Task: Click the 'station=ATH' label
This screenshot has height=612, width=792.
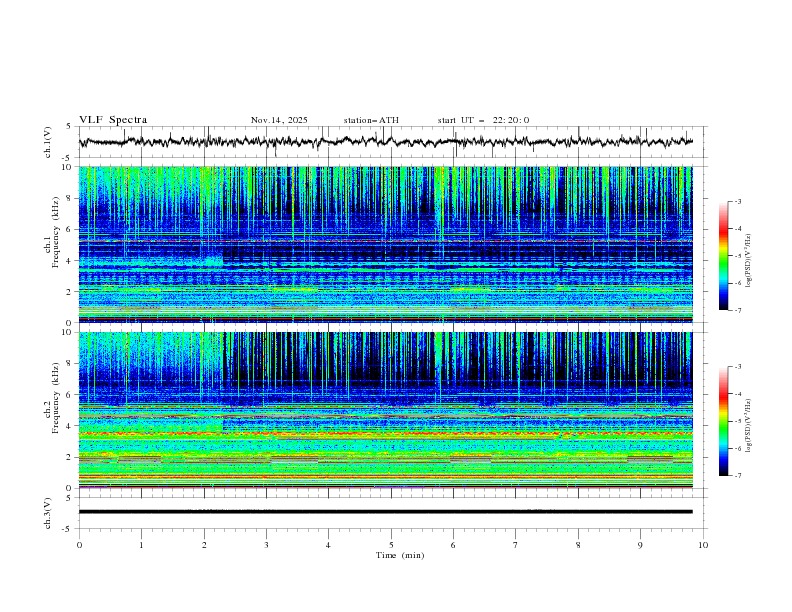Action: click(x=371, y=120)
